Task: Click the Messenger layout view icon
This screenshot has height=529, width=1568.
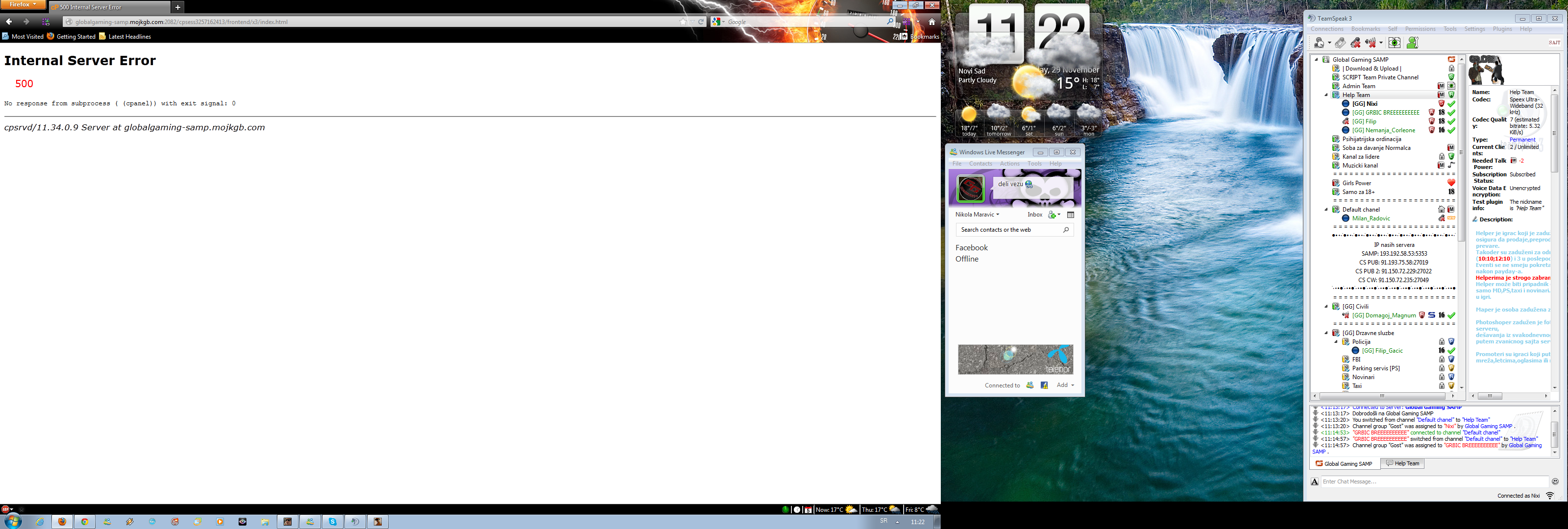Action: pos(1071,215)
